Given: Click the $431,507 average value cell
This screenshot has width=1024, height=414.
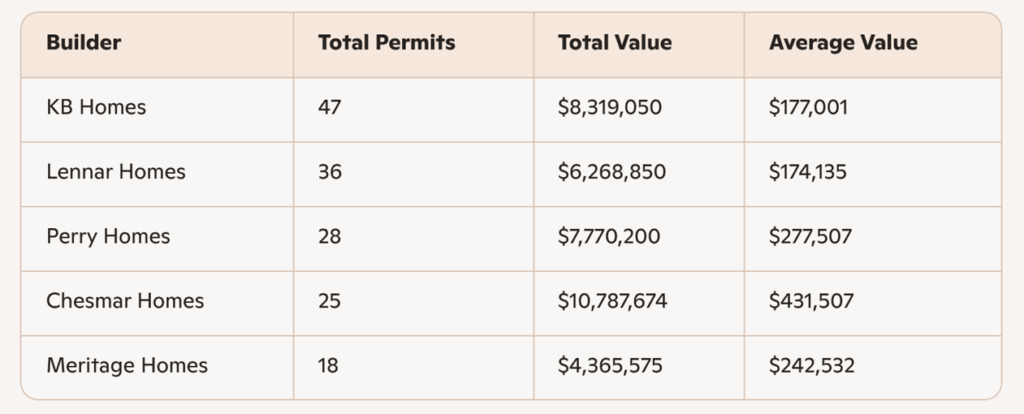Looking at the screenshot, I should 811,301.
